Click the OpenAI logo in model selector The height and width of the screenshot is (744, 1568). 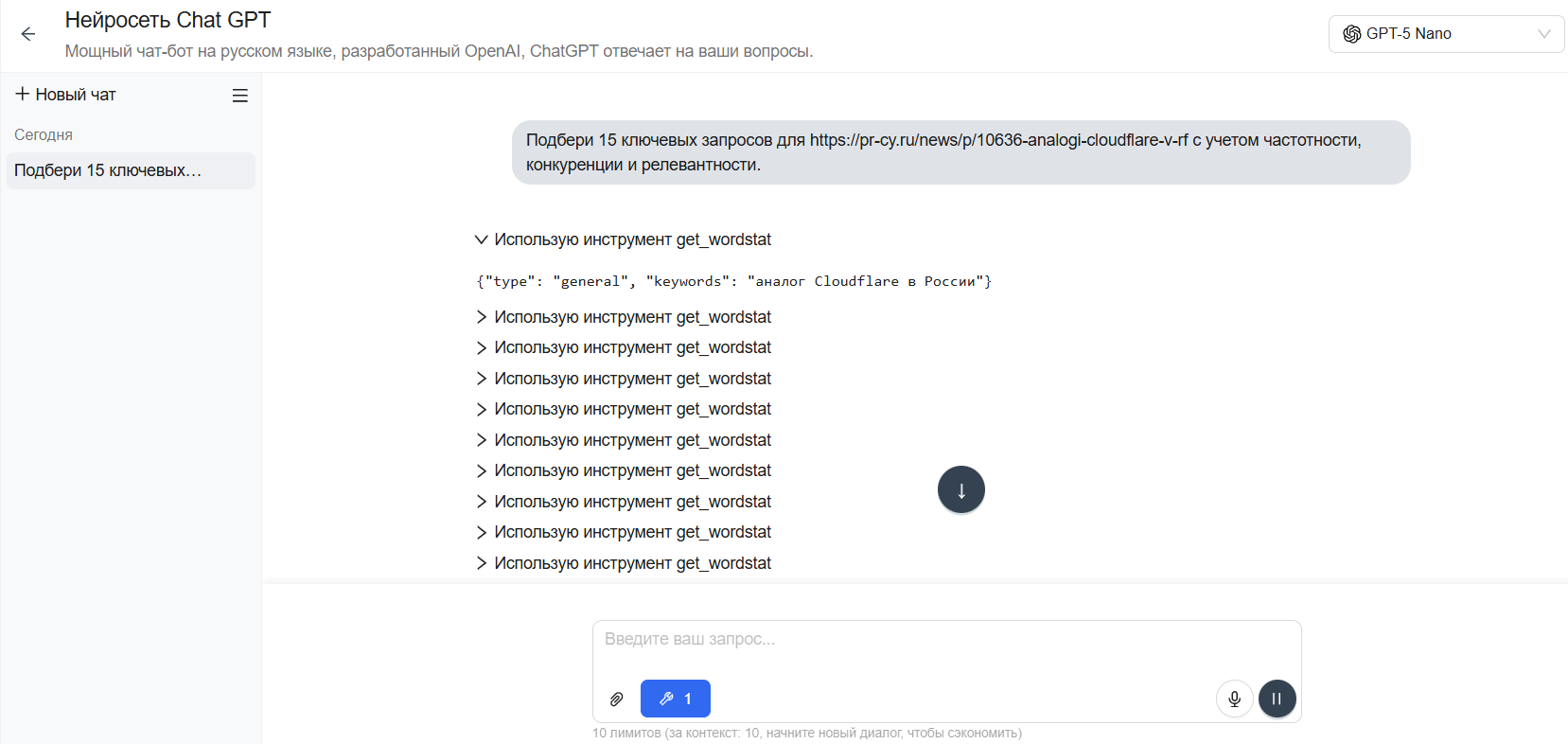[1351, 34]
